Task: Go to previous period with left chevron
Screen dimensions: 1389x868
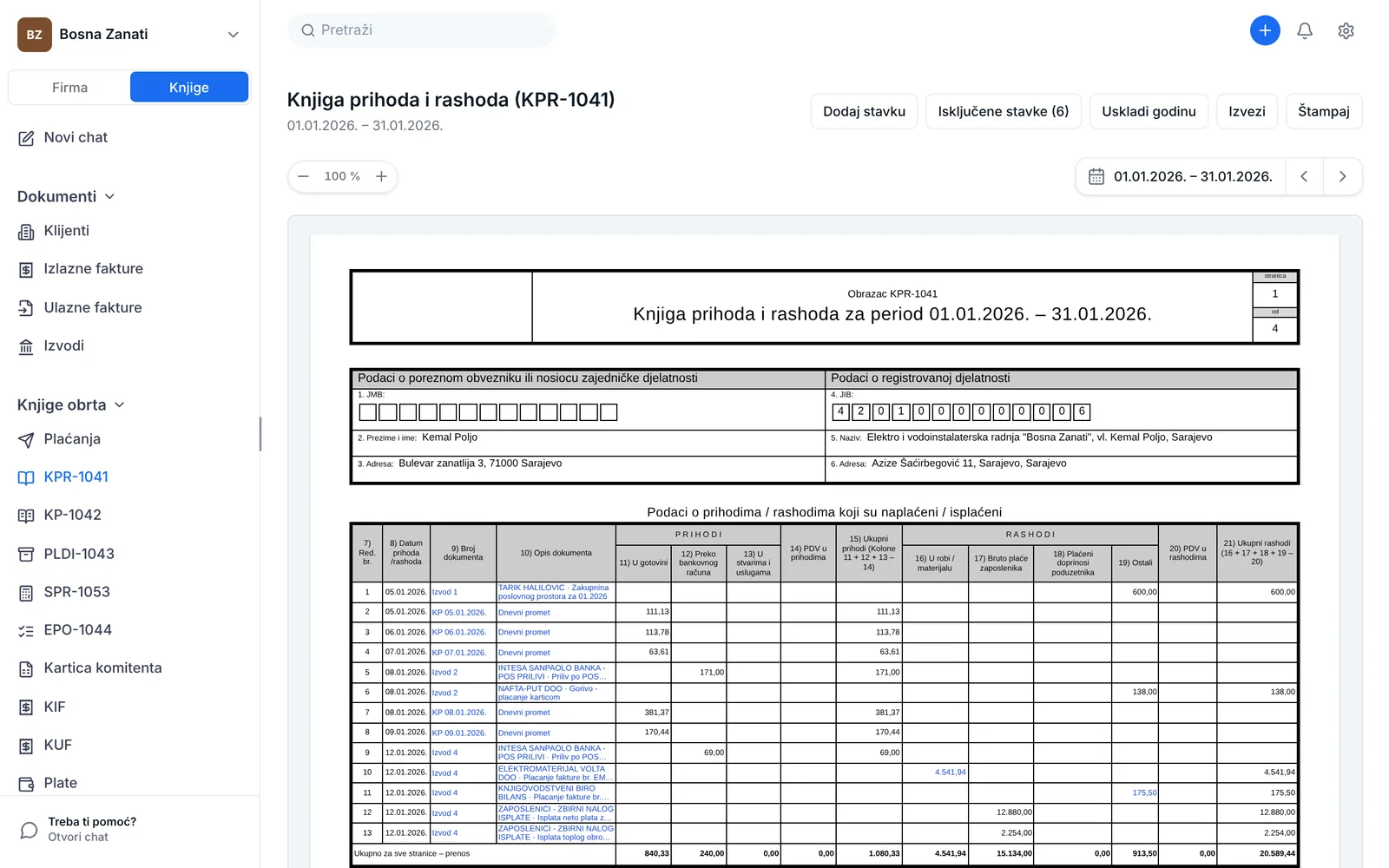Action: 1304,176
